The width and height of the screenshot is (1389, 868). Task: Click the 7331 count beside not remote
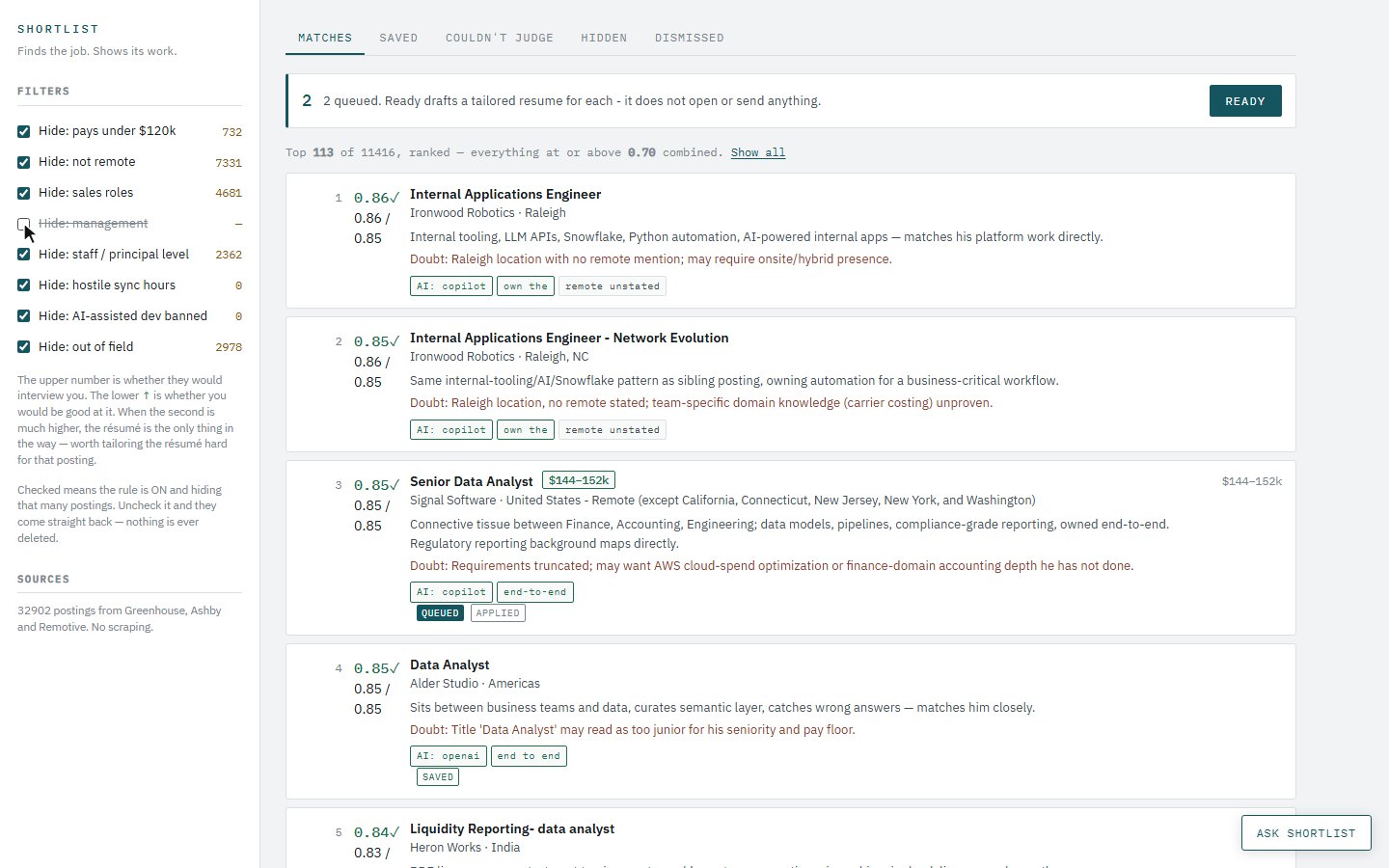[229, 163]
